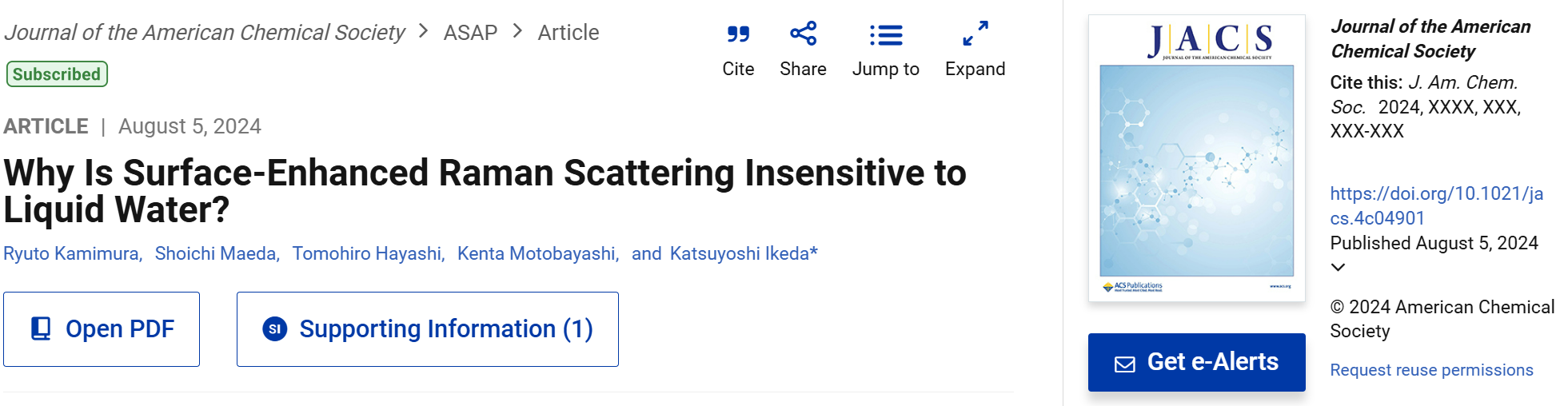Subscribe via Get e-Alerts button
The width and height of the screenshot is (1568, 406).
pyautogui.click(x=1197, y=362)
